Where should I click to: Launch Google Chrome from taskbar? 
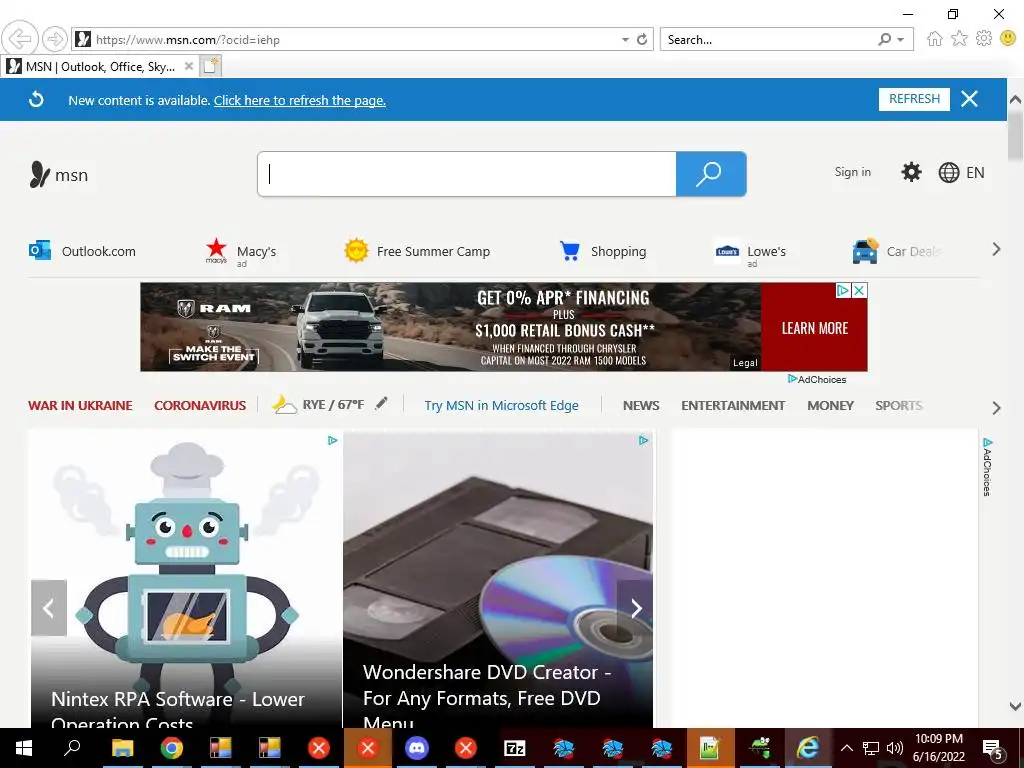pyautogui.click(x=172, y=748)
